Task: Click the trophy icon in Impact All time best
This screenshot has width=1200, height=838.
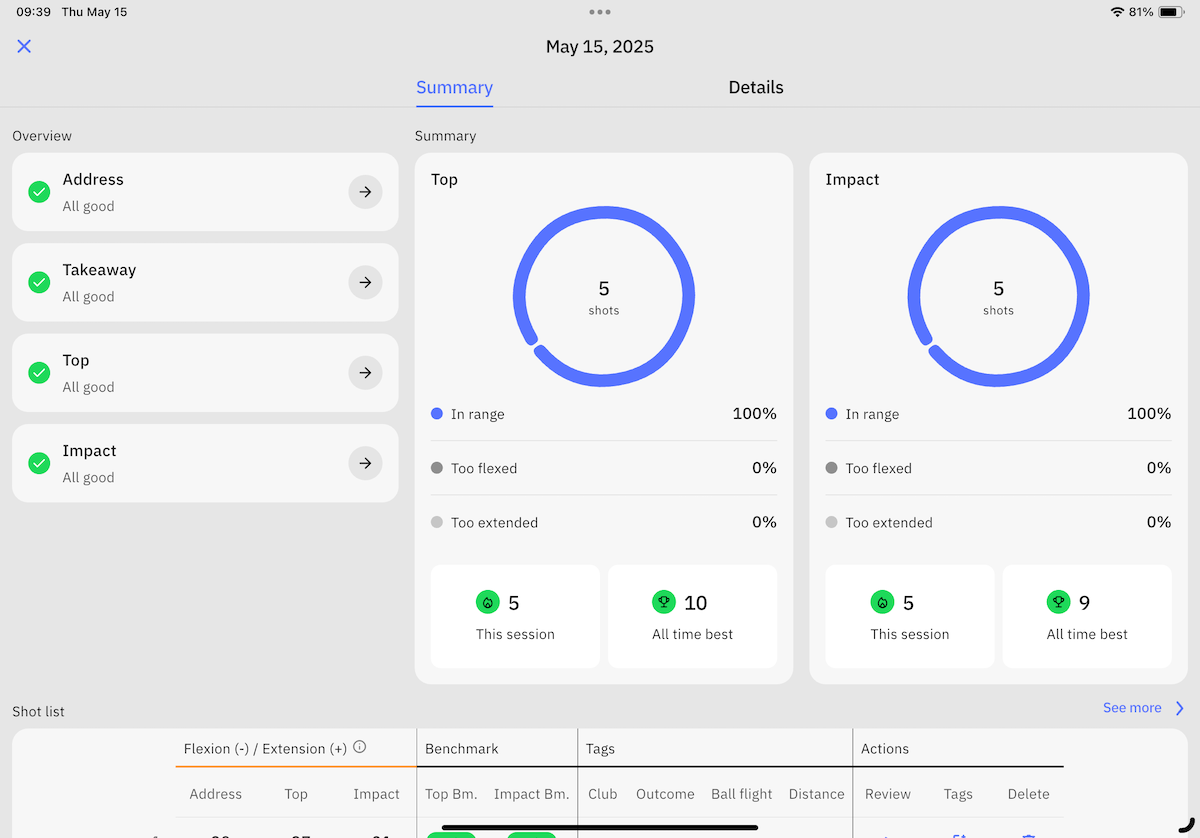Action: pyautogui.click(x=1058, y=602)
